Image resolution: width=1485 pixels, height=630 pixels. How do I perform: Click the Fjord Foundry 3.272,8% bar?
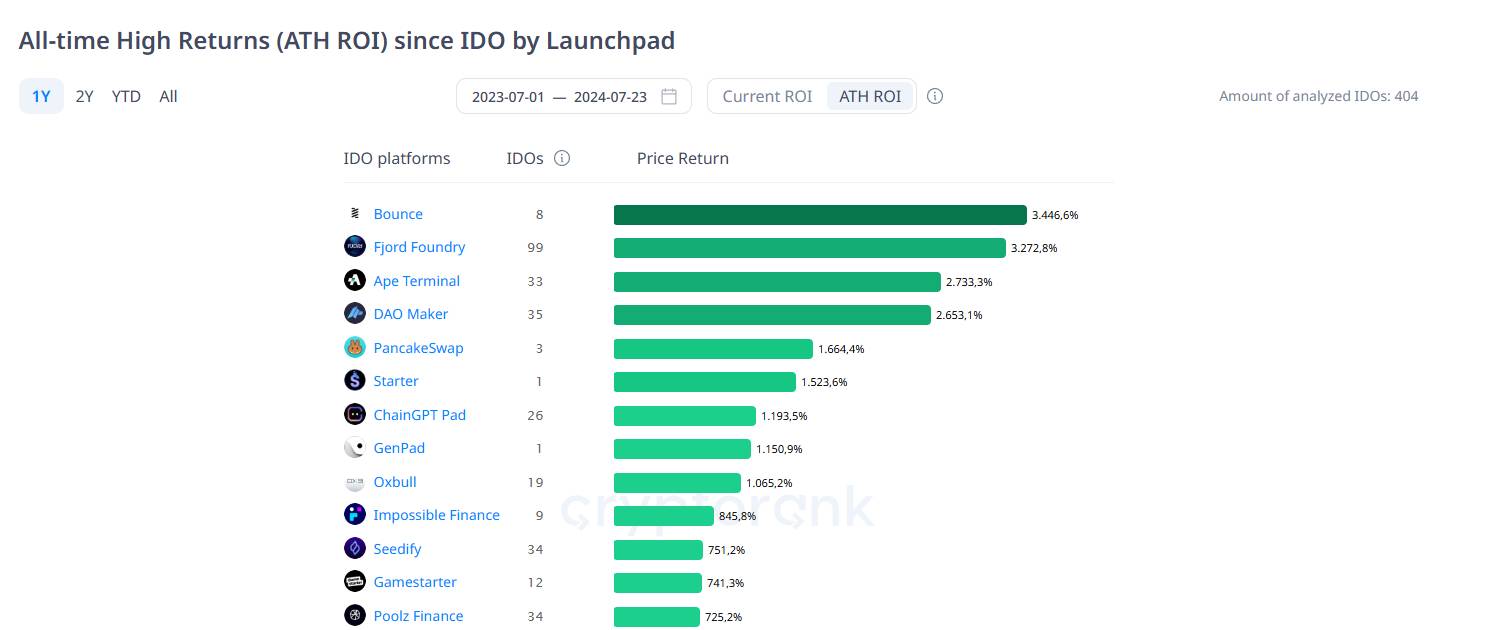click(x=810, y=248)
